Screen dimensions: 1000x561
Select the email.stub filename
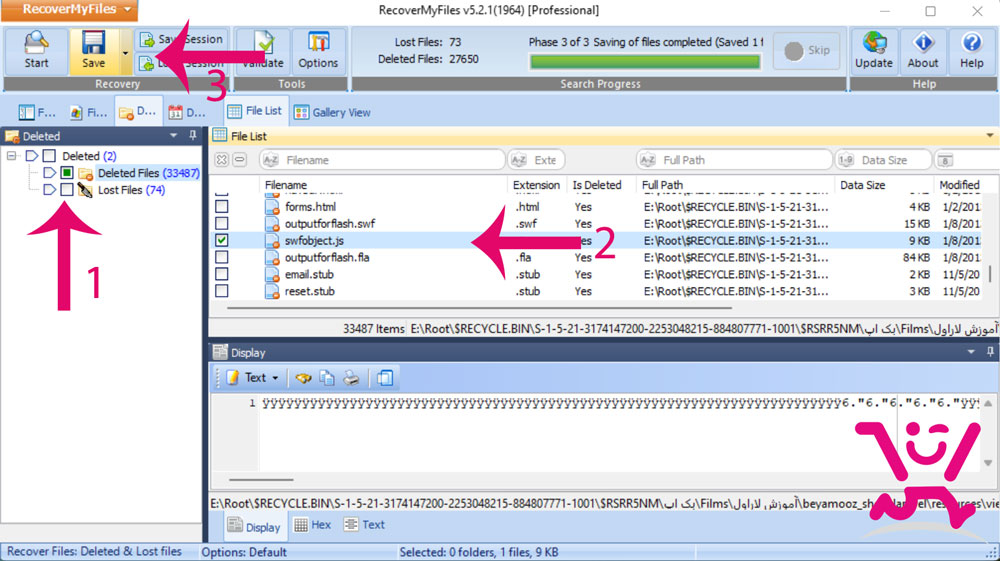[x=309, y=274]
